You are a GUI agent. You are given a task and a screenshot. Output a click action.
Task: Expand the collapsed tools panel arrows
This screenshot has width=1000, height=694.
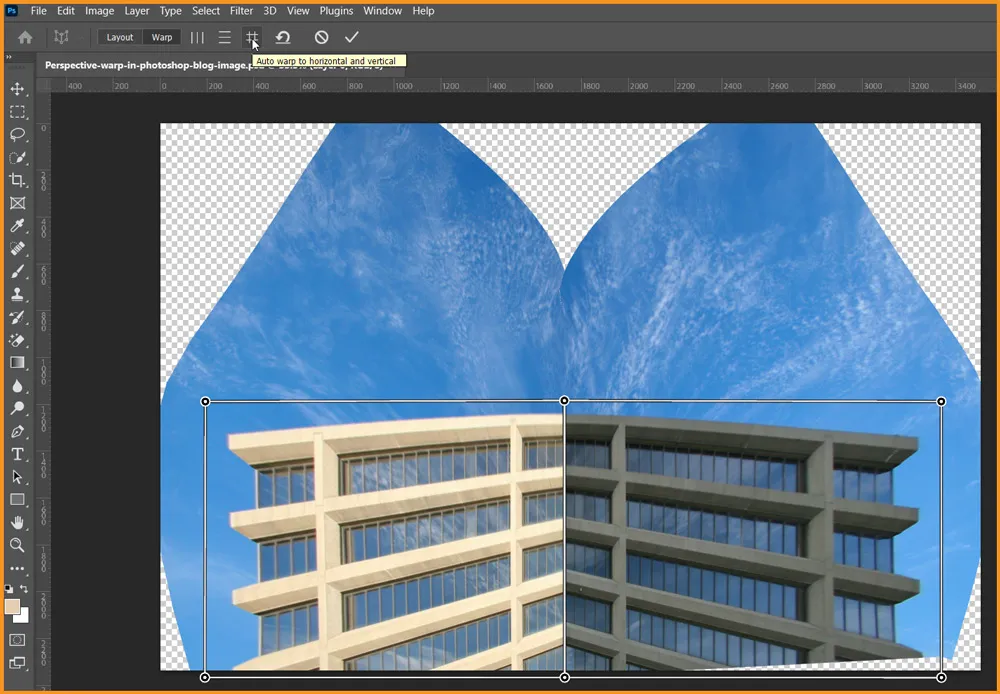[x=8, y=58]
